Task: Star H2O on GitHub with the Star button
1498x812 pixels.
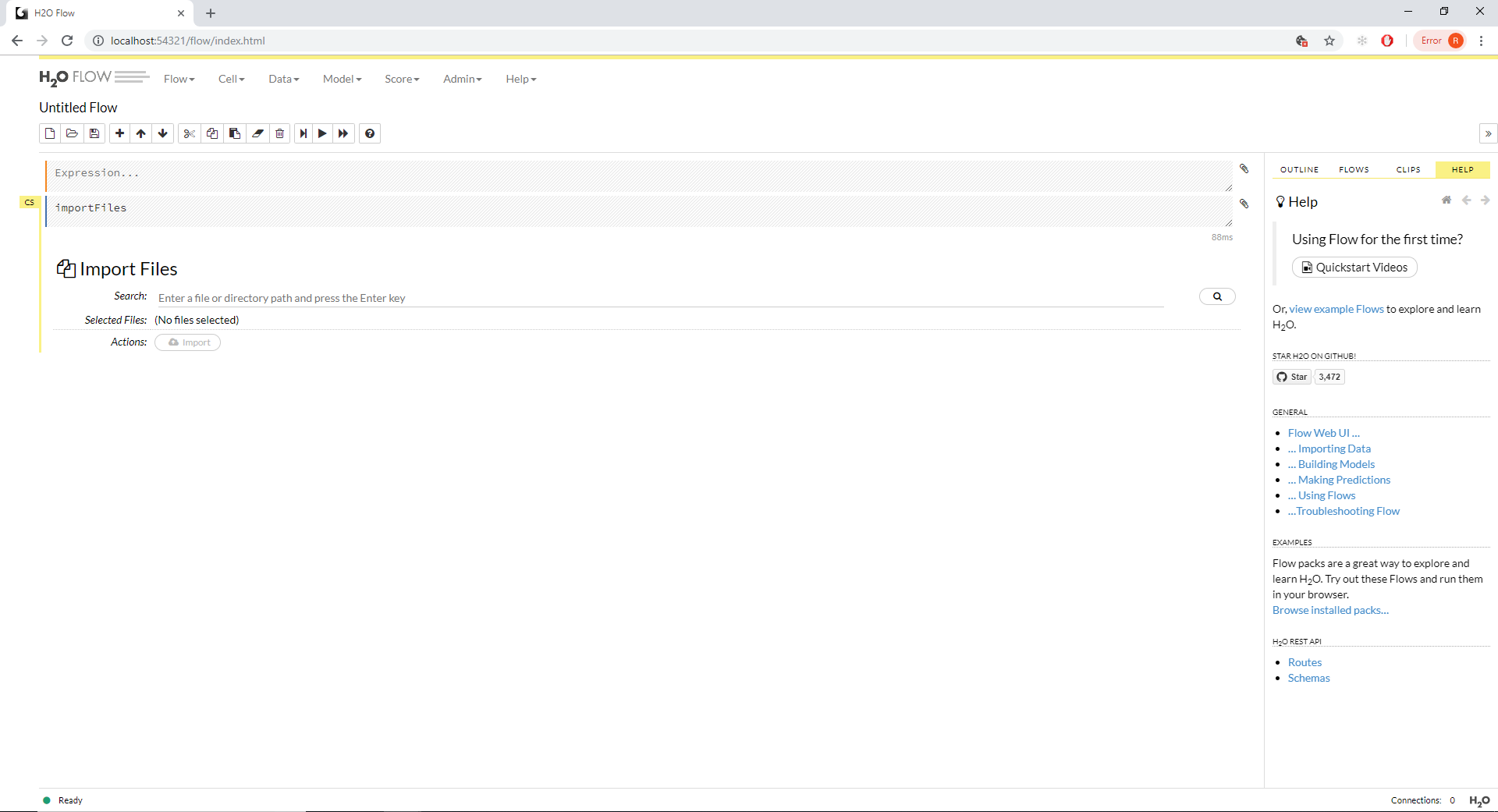Action: [x=1292, y=377]
